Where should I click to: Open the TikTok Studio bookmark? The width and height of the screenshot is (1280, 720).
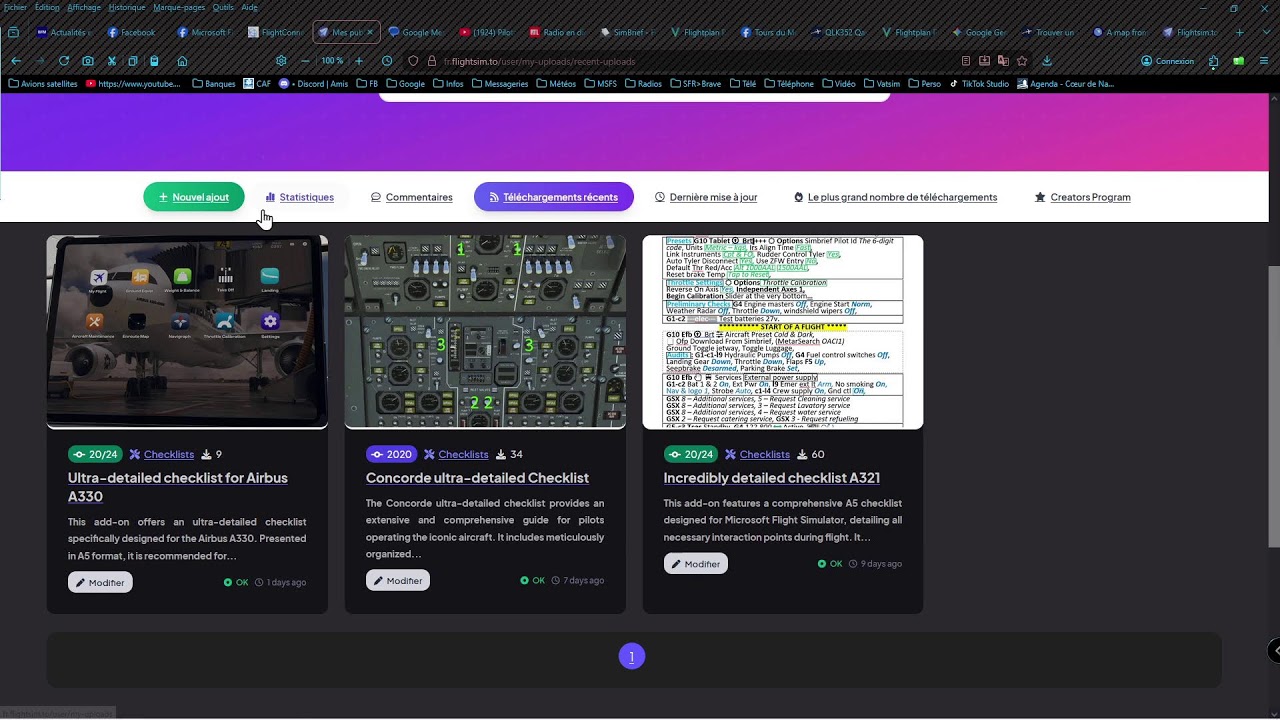click(979, 84)
